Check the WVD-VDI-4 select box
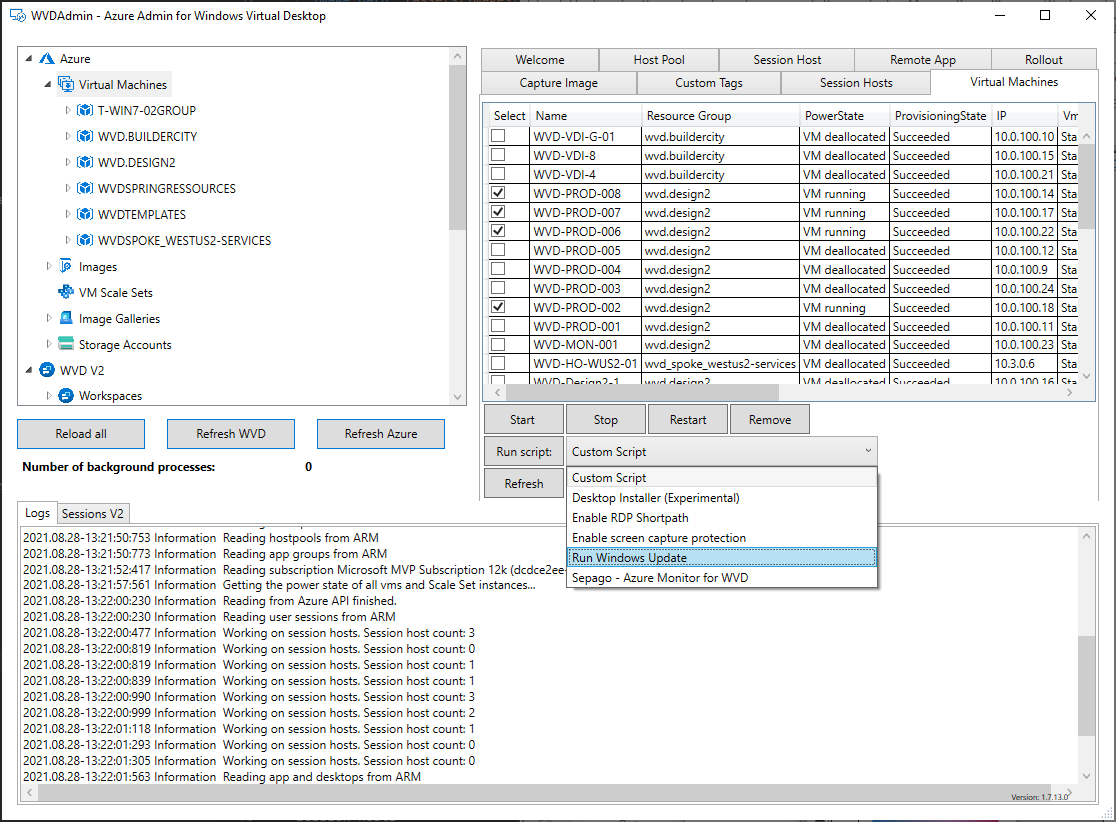Image resolution: width=1116 pixels, height=822 pixels. click(498, 174)
